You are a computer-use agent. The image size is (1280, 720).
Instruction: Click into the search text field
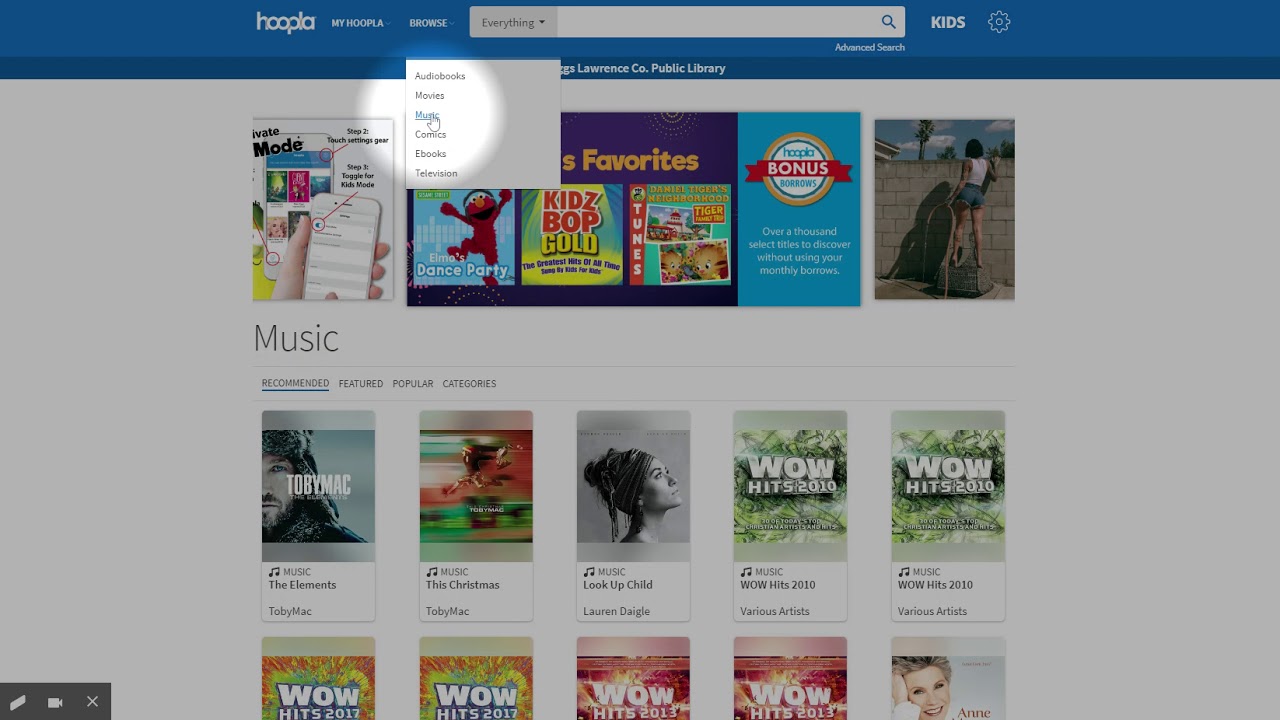point(714,22)
